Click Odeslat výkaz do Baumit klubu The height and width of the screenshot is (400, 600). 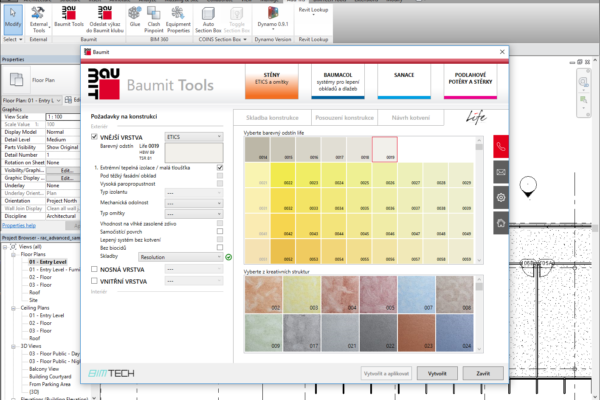(104, 20)
